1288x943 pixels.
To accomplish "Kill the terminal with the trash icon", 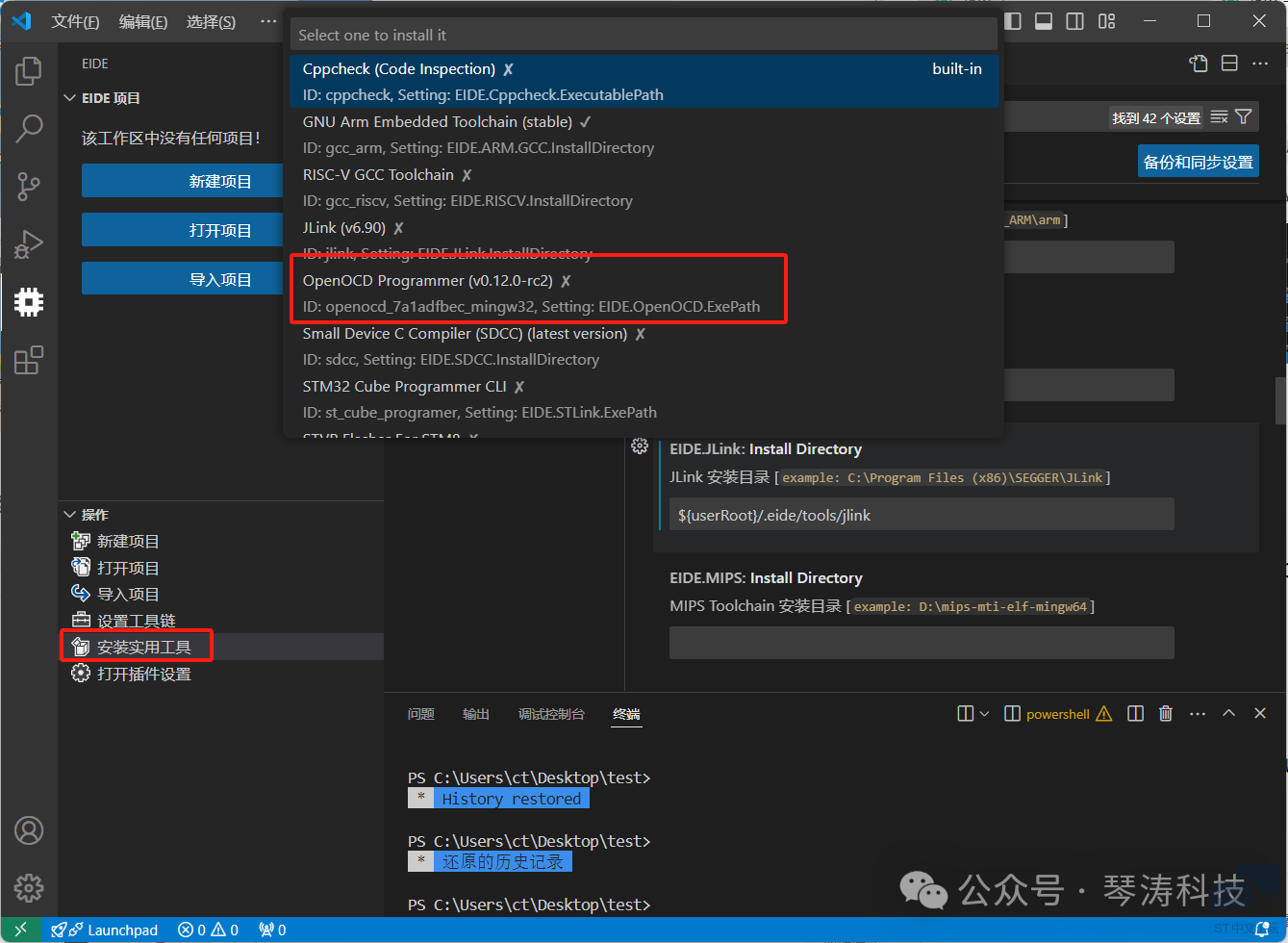I will (x=1166, y=713).
